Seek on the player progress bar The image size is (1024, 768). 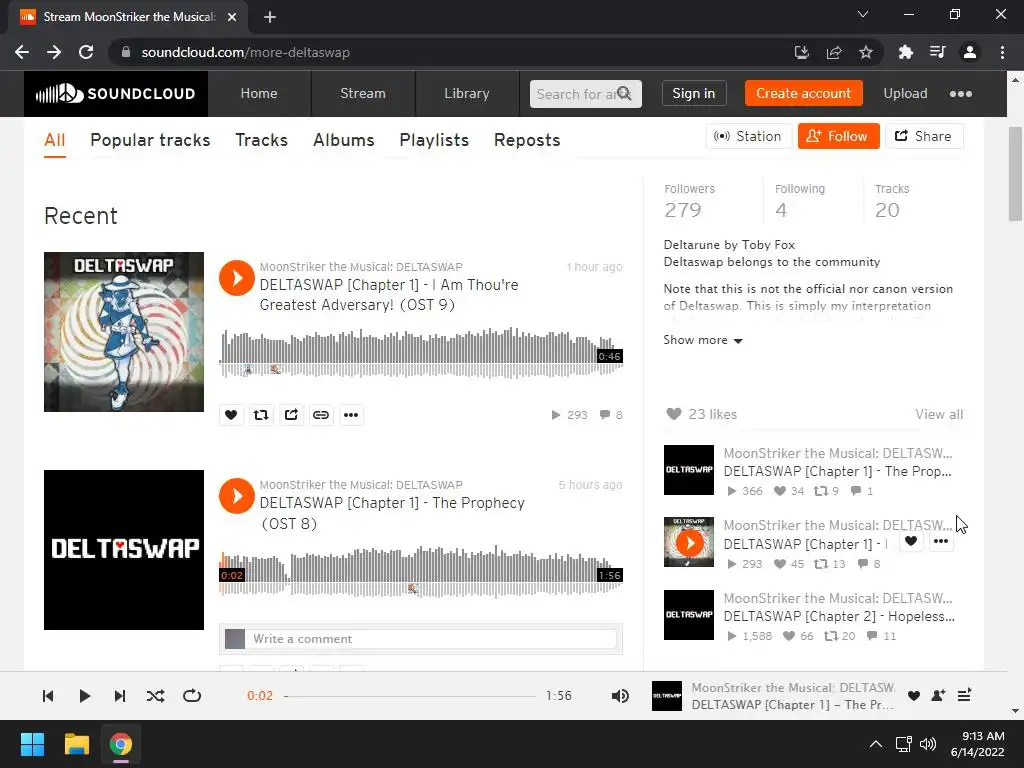coord(410,696)
